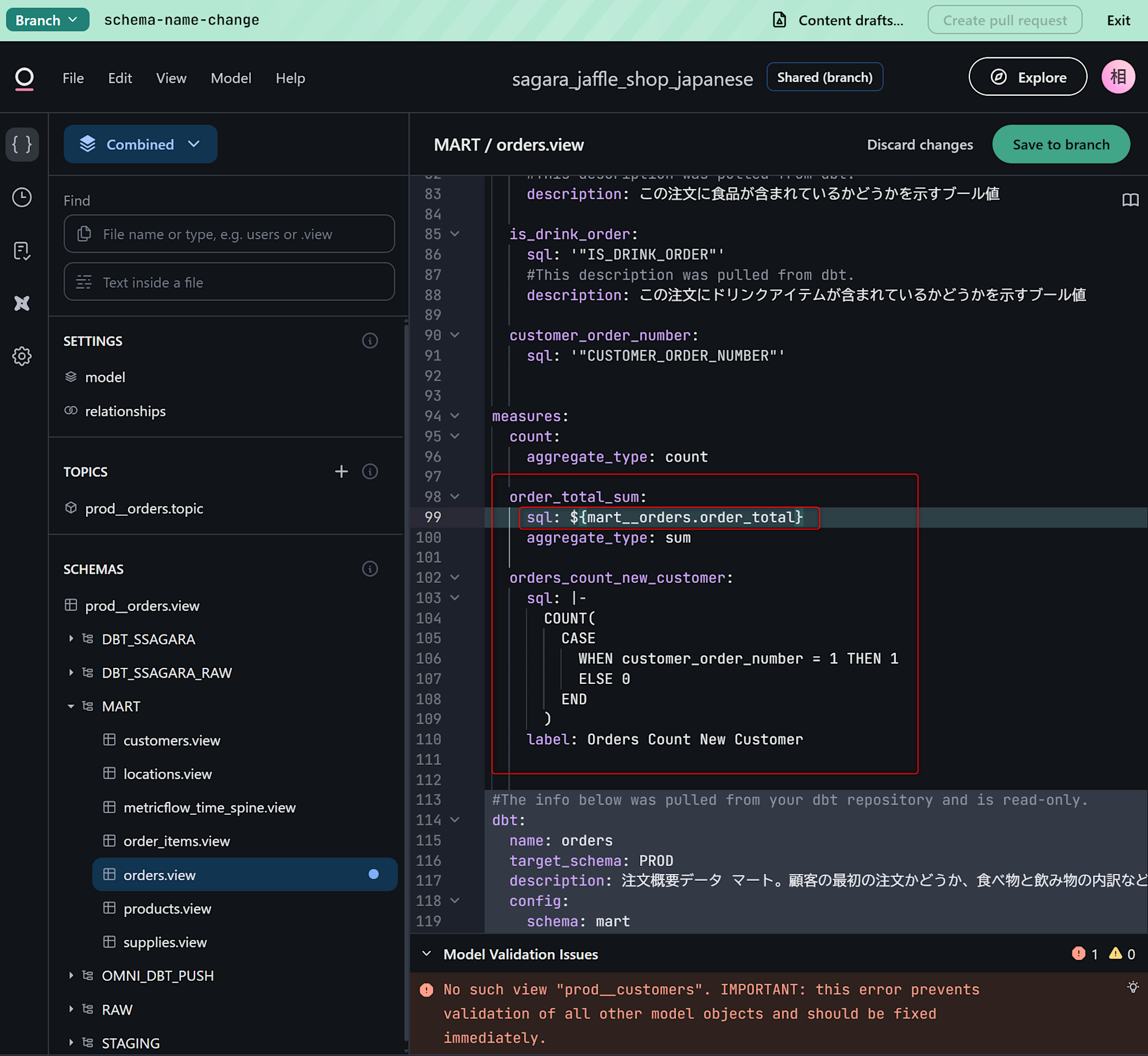1148x1056 pixels.
Task: Click Discard changes
Action: [920, 144]
